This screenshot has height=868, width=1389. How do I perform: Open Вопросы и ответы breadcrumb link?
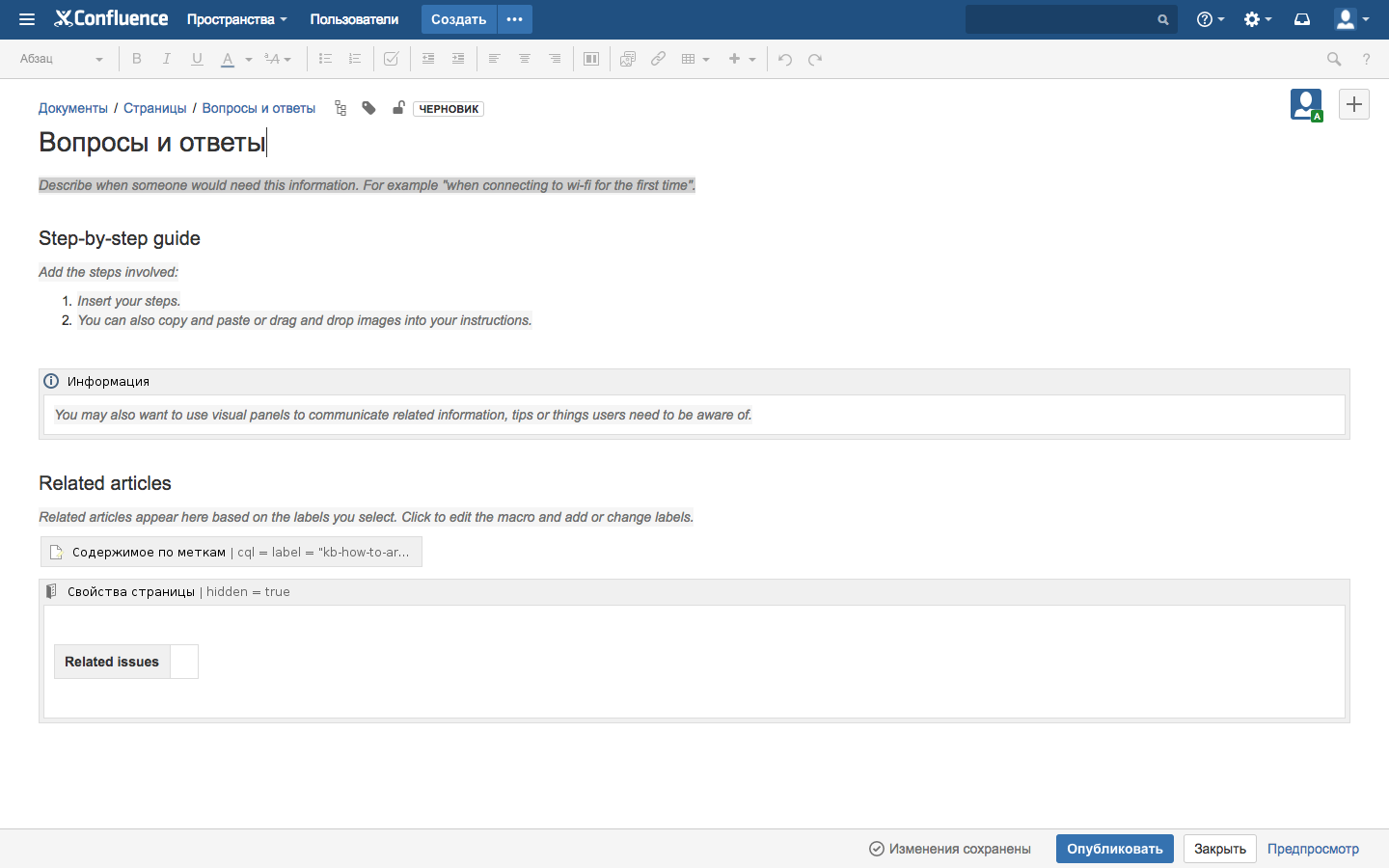[259, 108]
